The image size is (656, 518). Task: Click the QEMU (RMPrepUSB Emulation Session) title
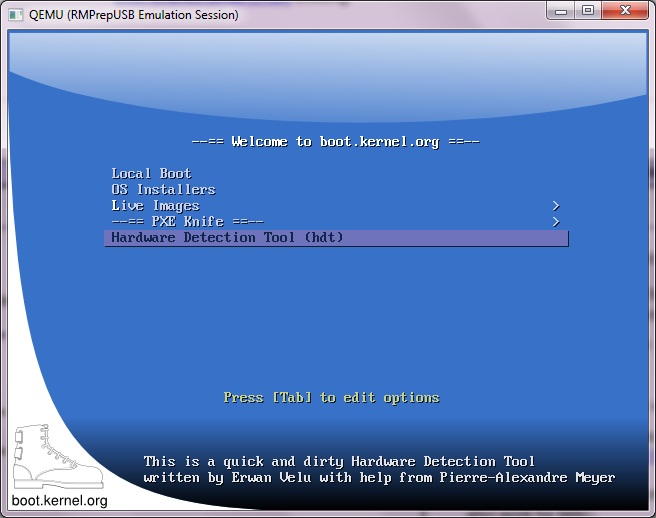click(133, 15)
